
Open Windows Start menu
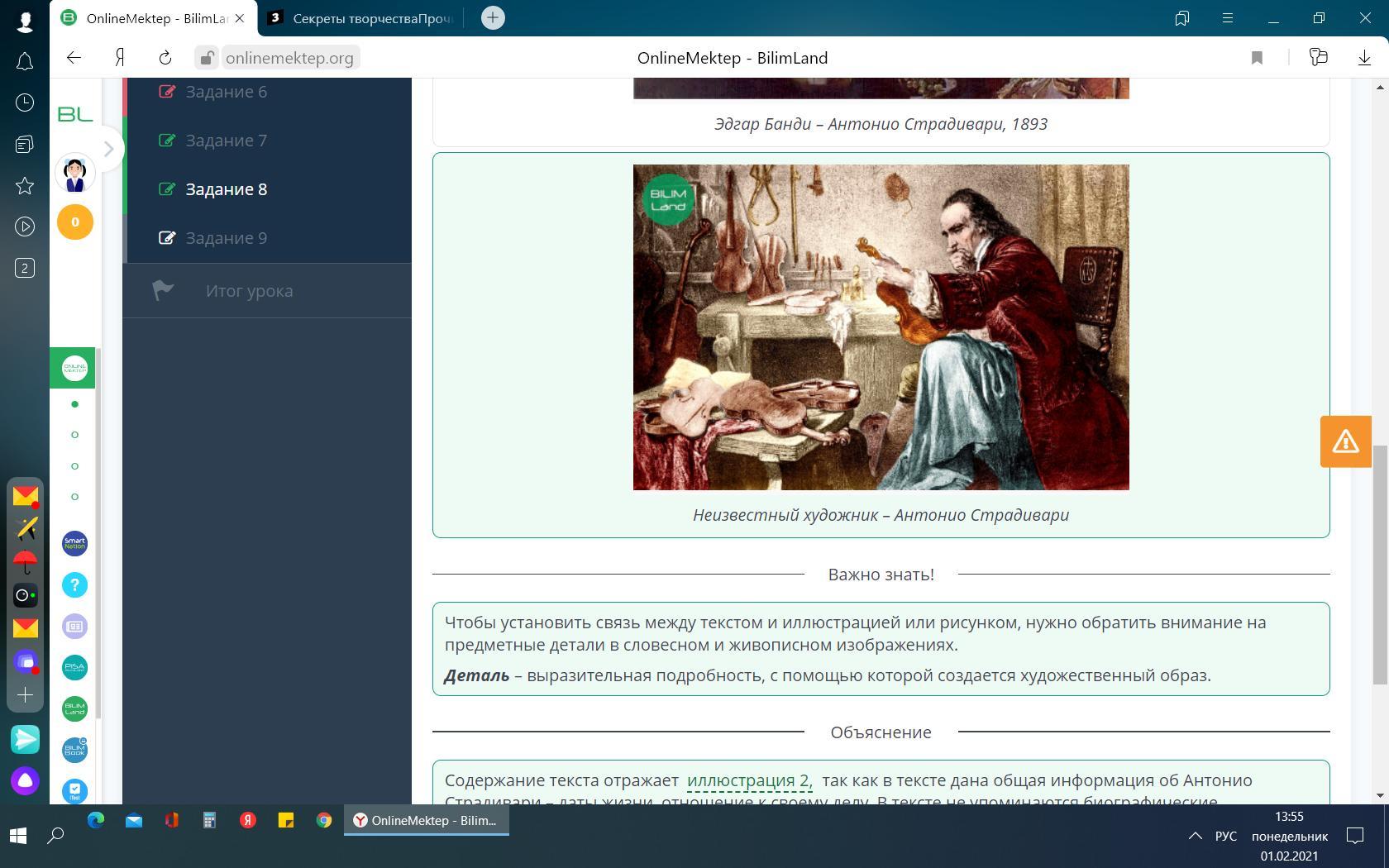click(18, 836)
